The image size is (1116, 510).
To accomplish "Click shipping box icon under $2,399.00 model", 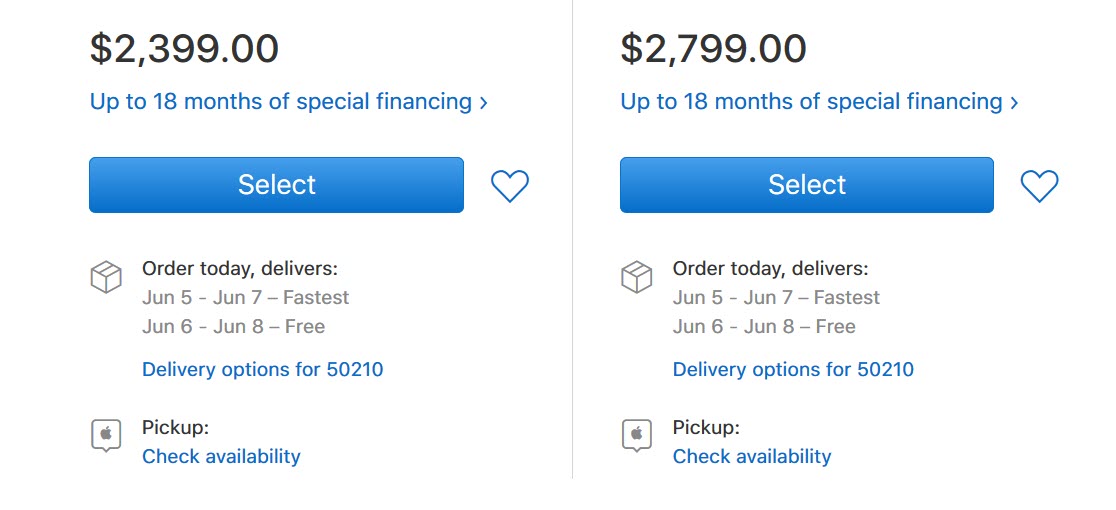I will tap(106, 278).
